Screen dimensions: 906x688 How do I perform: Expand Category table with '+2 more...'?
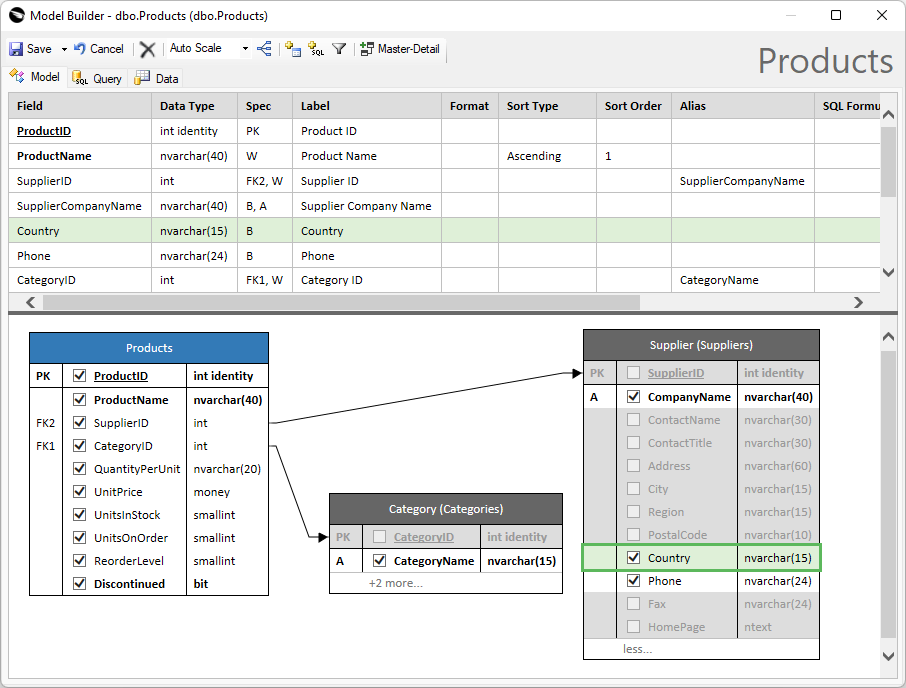tap(395, 583)
